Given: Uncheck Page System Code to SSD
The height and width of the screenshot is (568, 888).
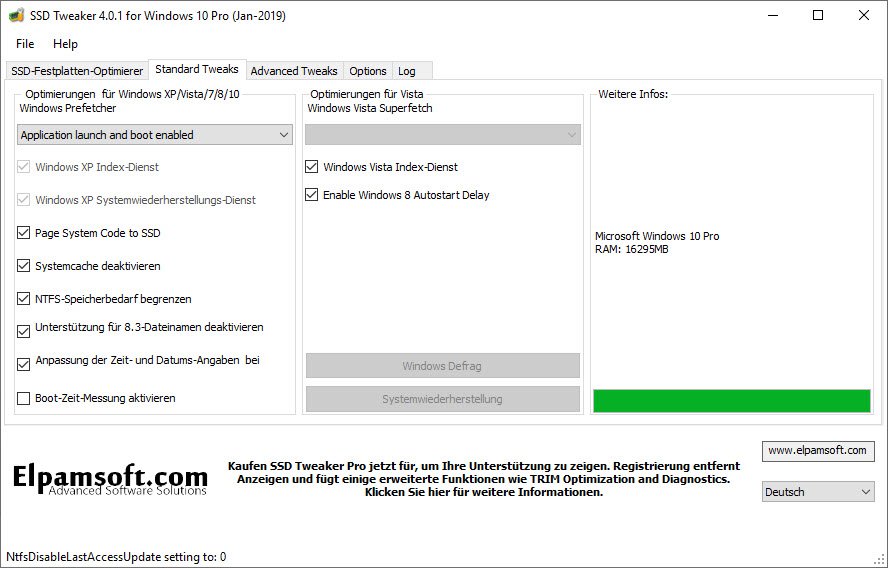Looking at the screenshot, I should (x=23, y=233).
